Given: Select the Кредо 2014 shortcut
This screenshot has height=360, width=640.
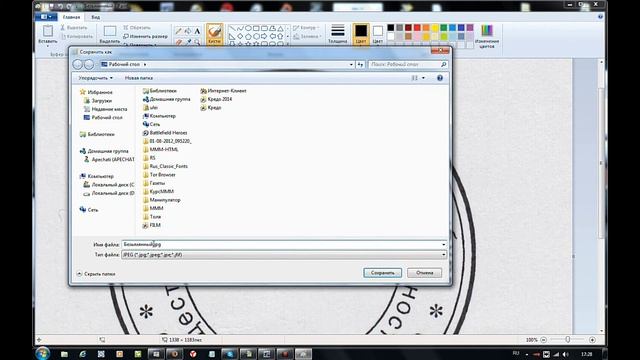Looking at the screenshot, I should coord(216,99).
